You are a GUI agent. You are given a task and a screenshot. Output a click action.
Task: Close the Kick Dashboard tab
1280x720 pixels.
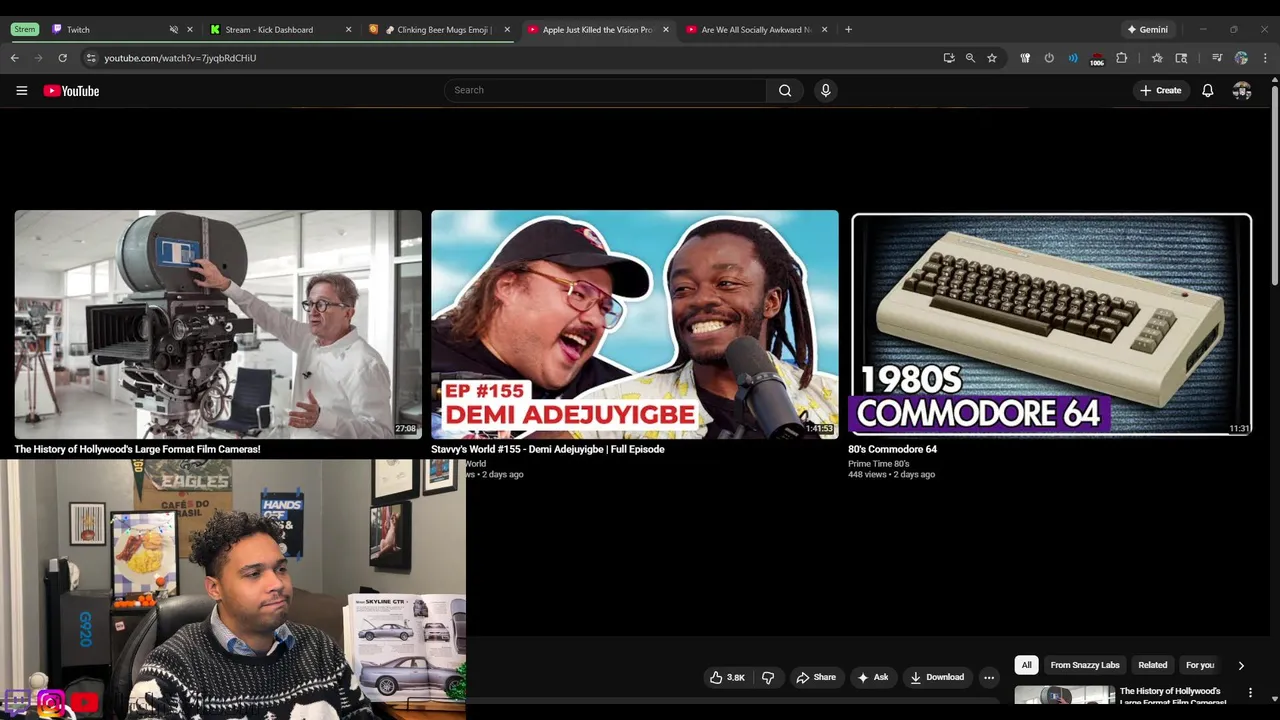348,29
